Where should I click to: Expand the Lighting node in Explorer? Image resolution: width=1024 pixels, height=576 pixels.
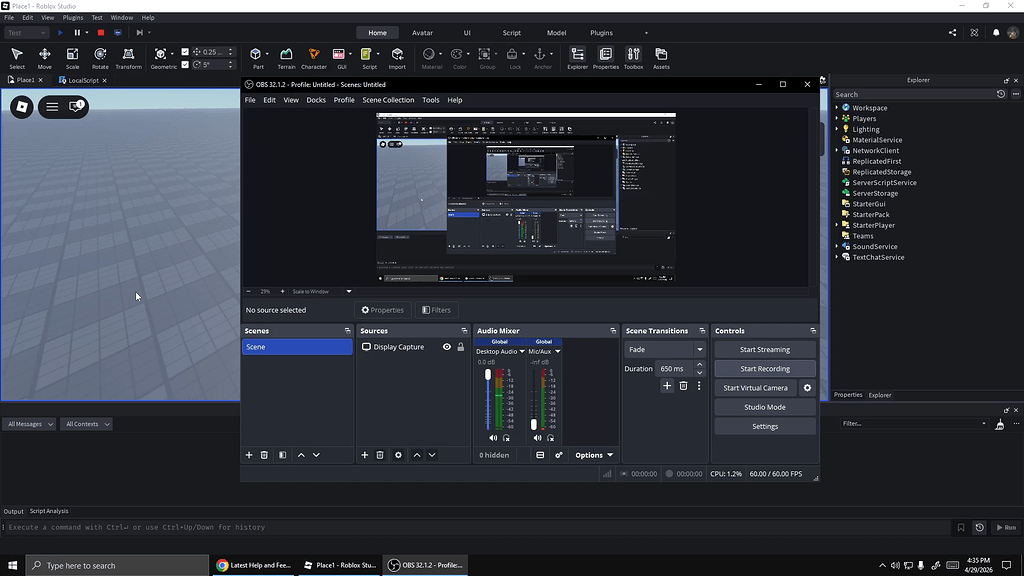pyautogui.click(x=837, y=129)
